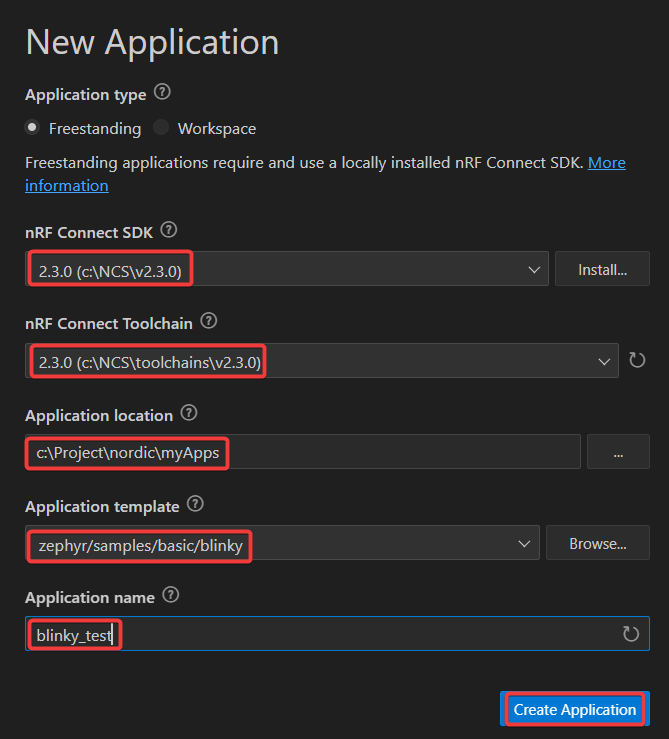The image size is (669, 739).
Task: Click the Application name label
Action: (x=90, y=598)
